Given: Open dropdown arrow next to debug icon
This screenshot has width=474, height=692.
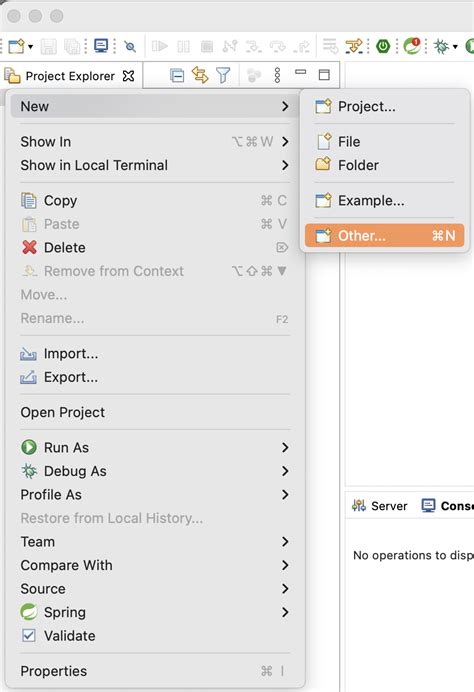Looking at the screenshot, I should [455, 46].
